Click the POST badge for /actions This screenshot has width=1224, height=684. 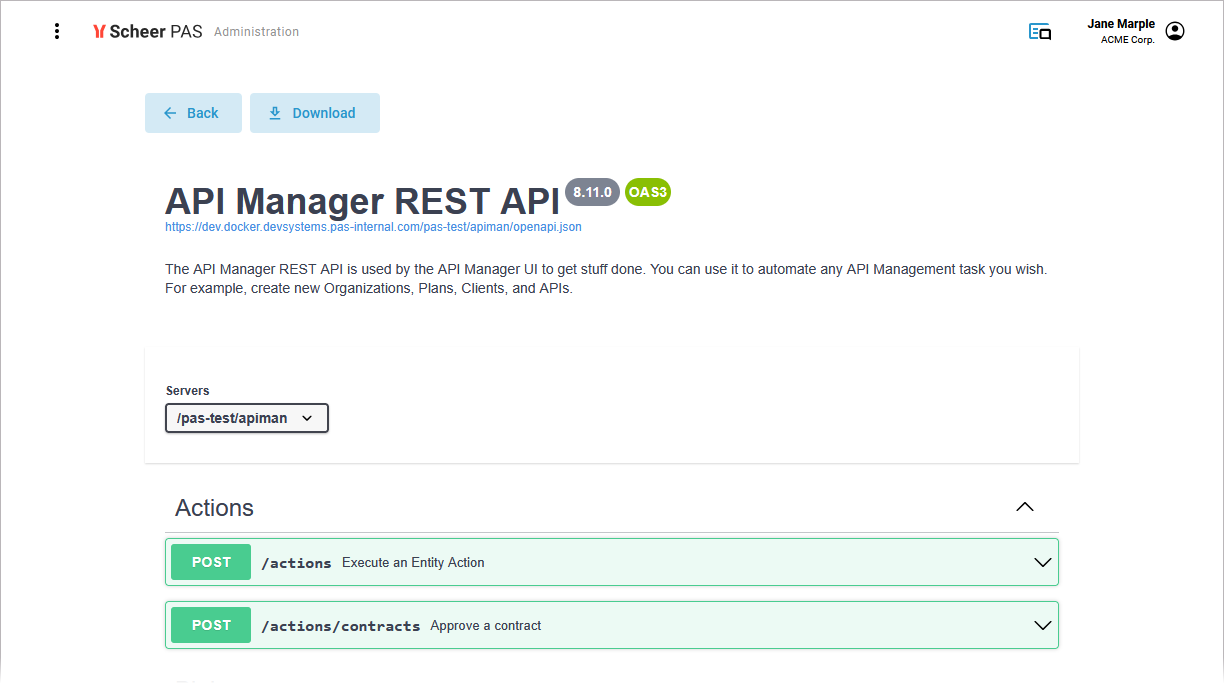(211, 563)
